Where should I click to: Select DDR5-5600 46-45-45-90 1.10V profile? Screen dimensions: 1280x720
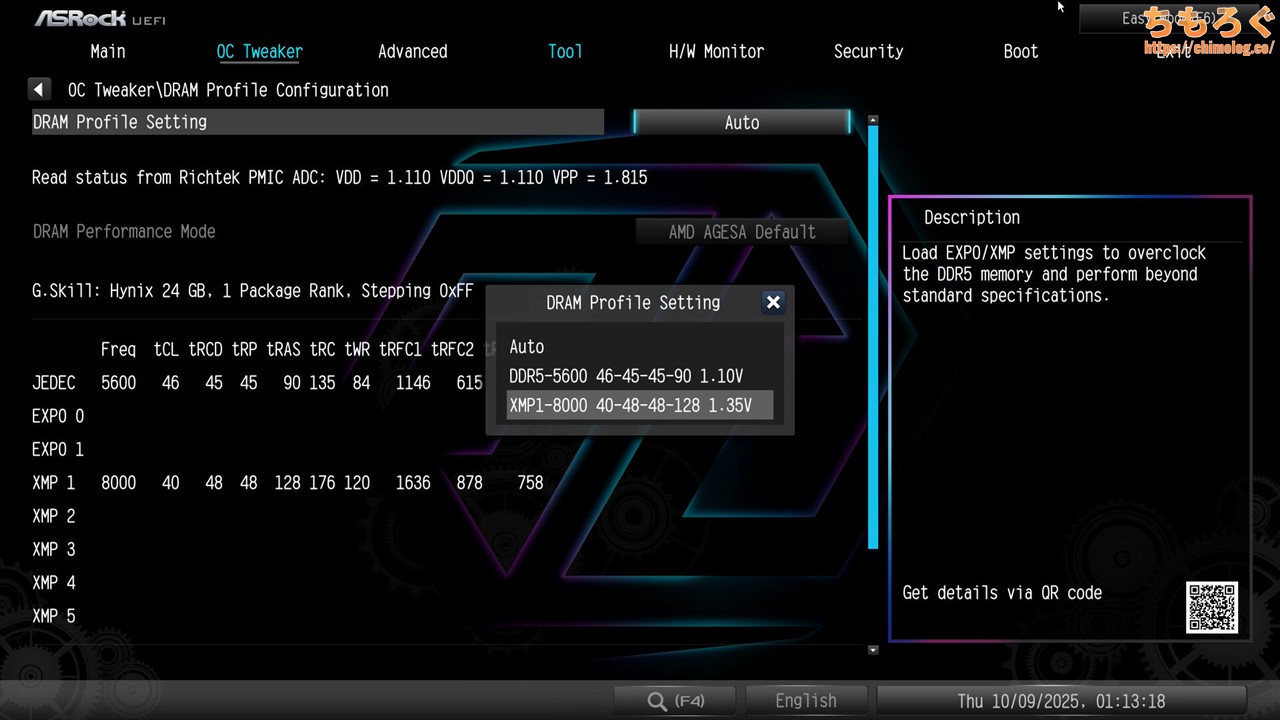click(626, 376)
